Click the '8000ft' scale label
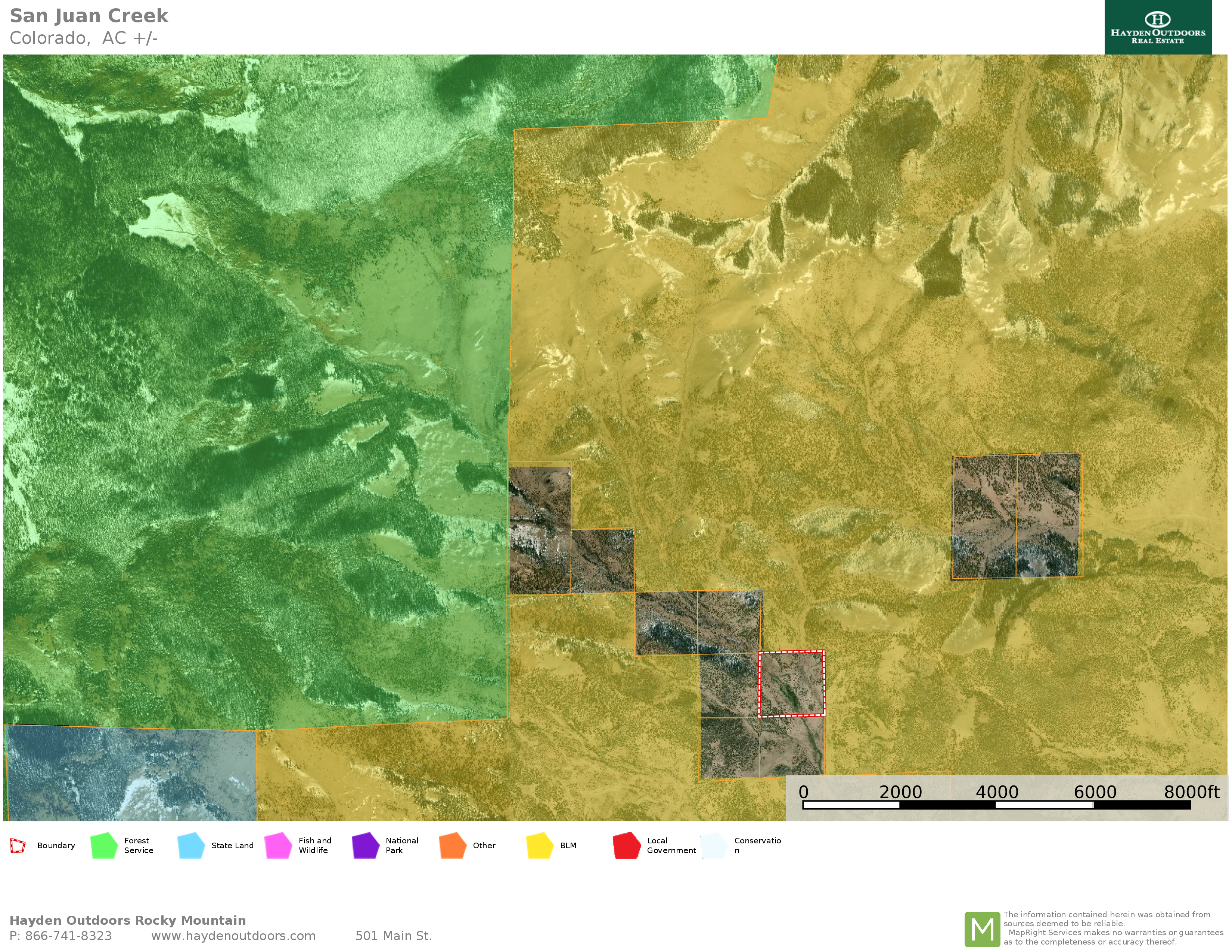 [x=1191, y=792]
